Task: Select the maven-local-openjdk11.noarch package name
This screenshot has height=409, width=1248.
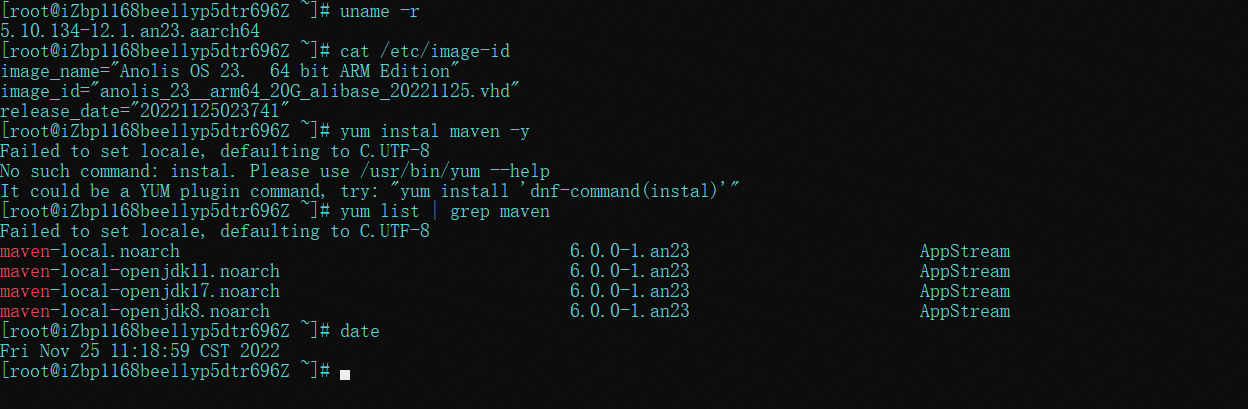Action: (x=140, y=271)
